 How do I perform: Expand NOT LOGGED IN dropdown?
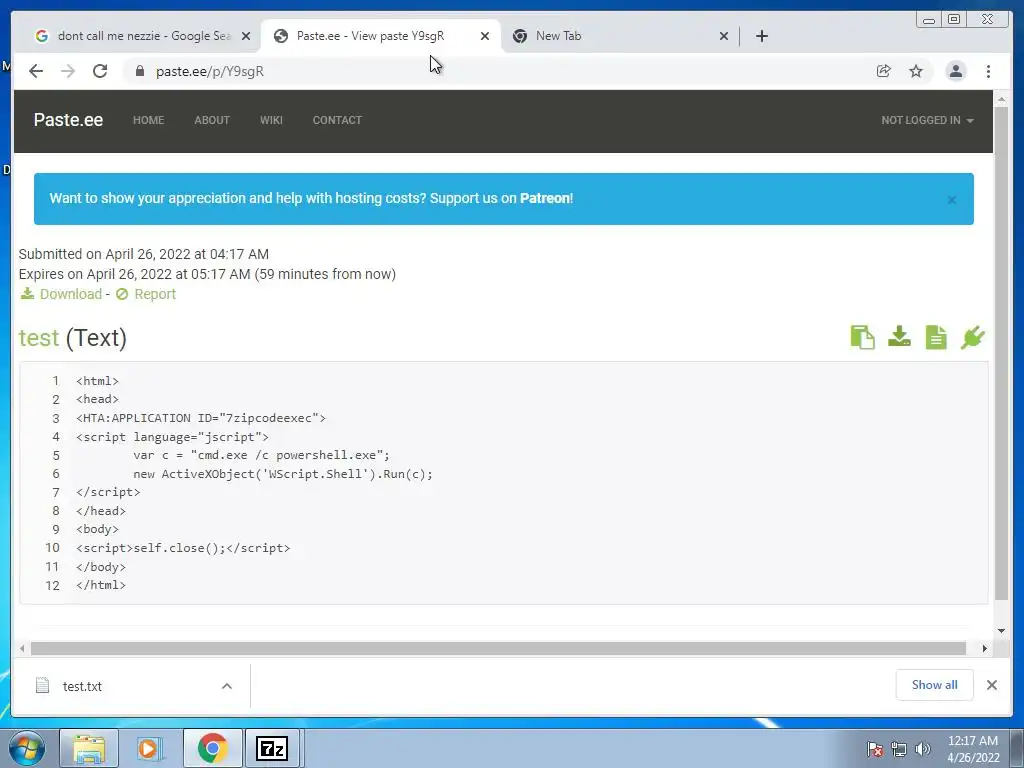(927, 120)
